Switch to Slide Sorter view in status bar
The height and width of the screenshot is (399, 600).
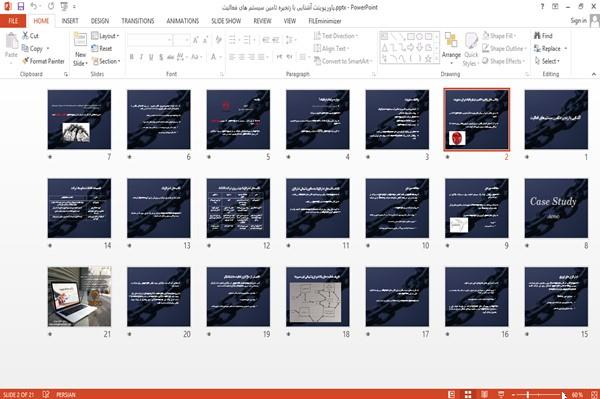[468, 394]
